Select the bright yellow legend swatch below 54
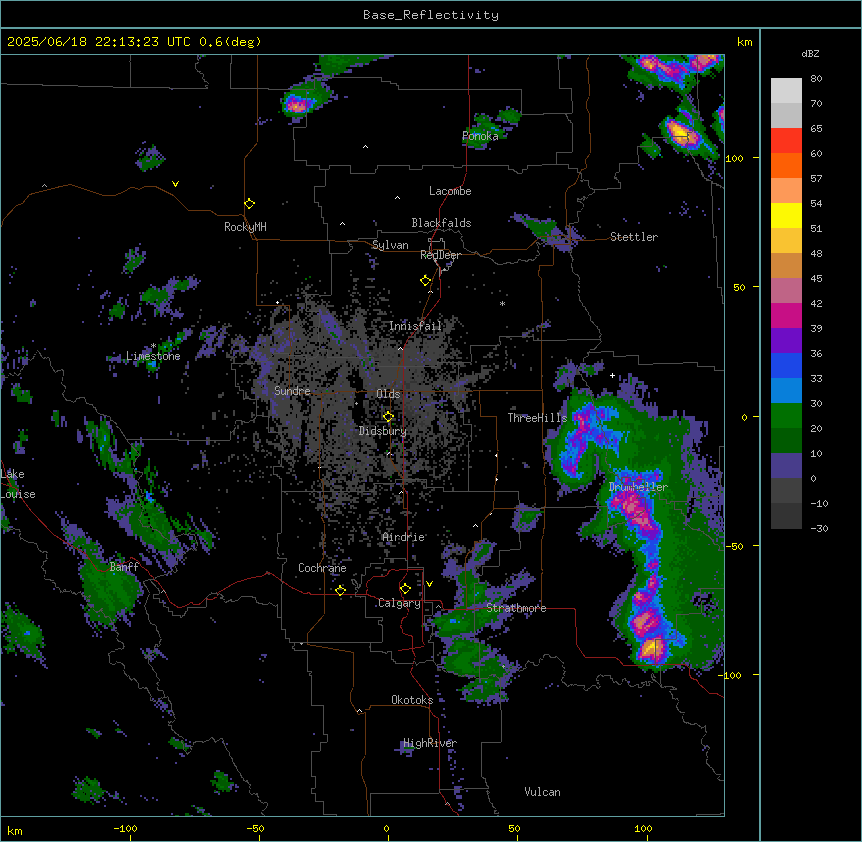The height and width of the screenshot is (842, 862). click(786, 215)
